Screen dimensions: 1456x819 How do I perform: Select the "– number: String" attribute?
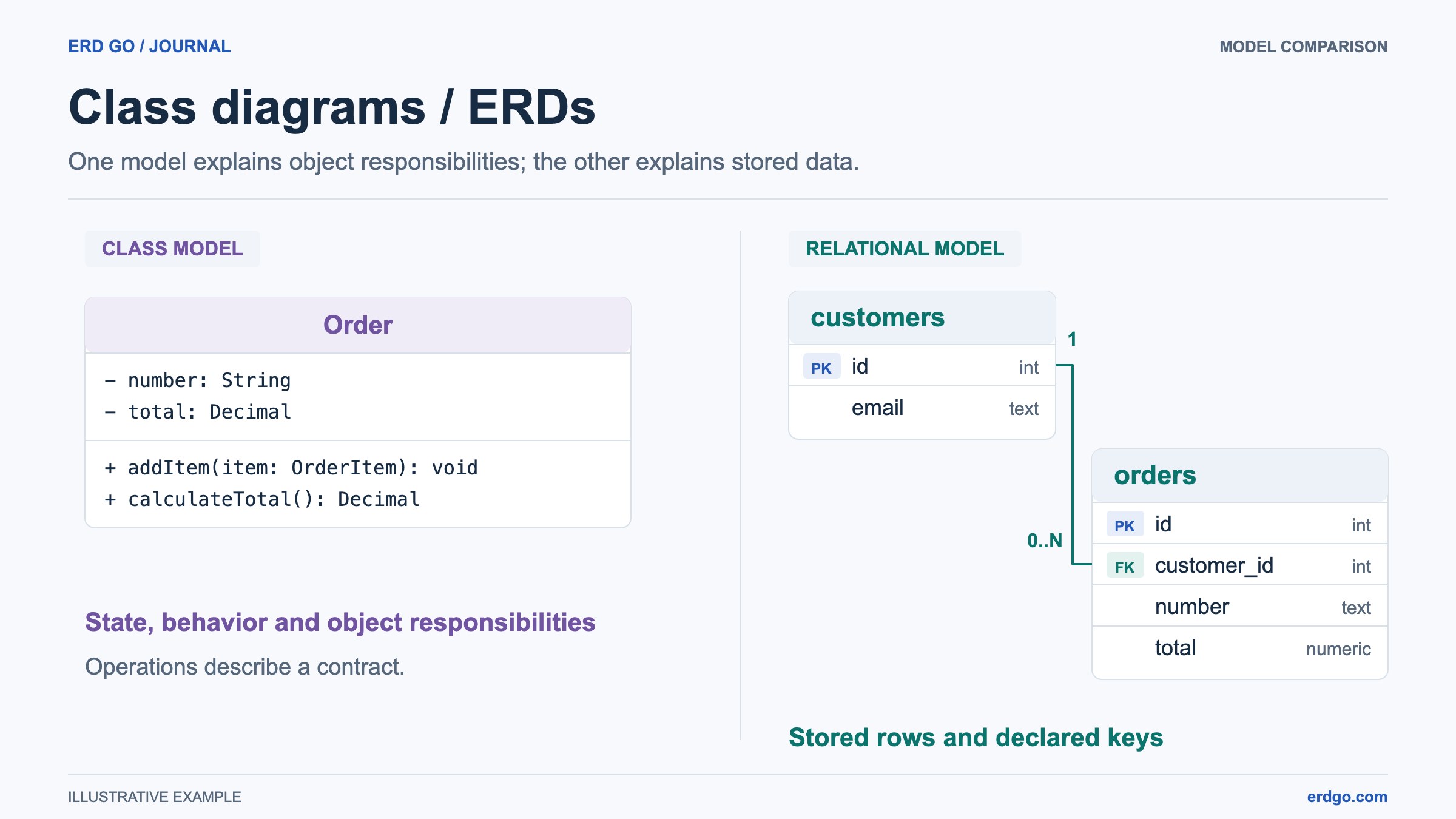tap(198, 380)
